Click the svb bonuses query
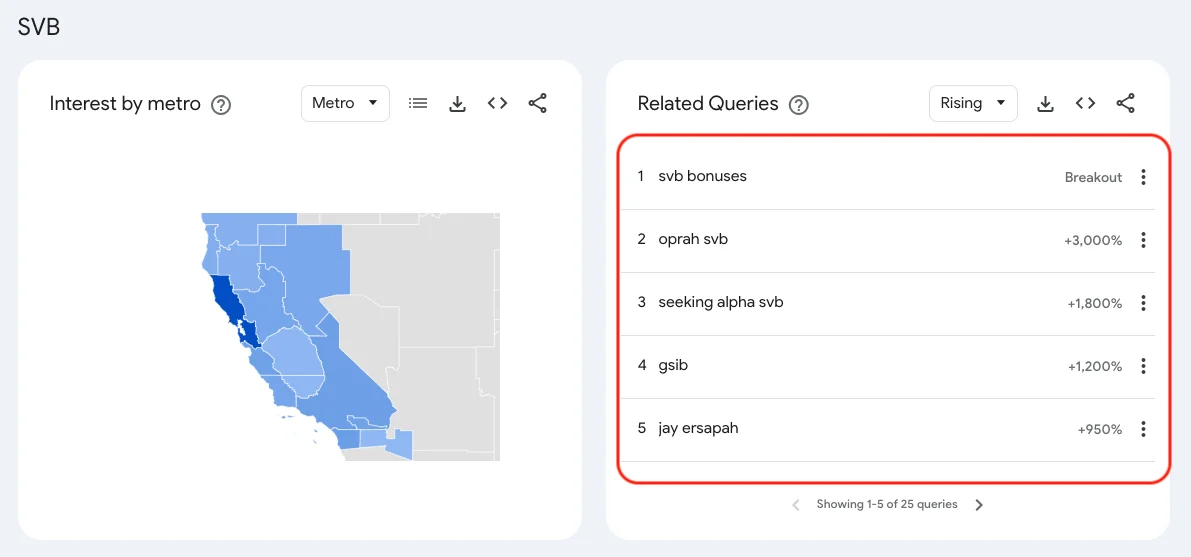The image size is (1191, 557). (702, 176)
